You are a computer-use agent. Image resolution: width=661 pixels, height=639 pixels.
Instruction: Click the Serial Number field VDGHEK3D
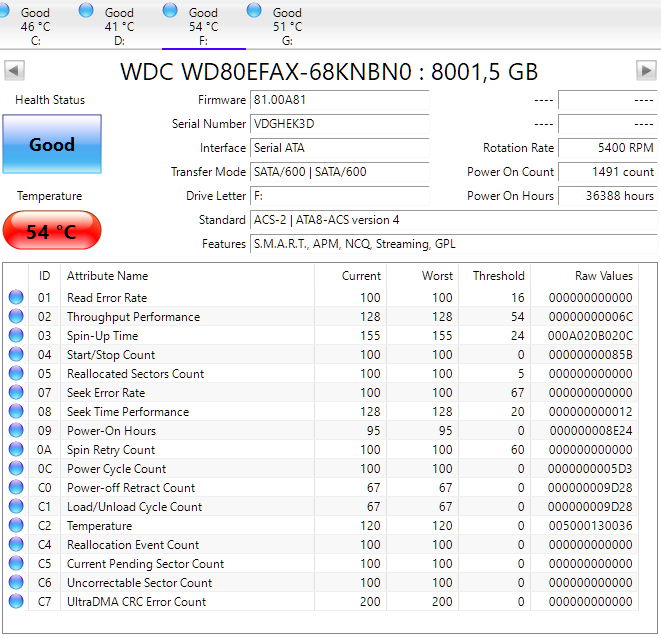point(339,124)
